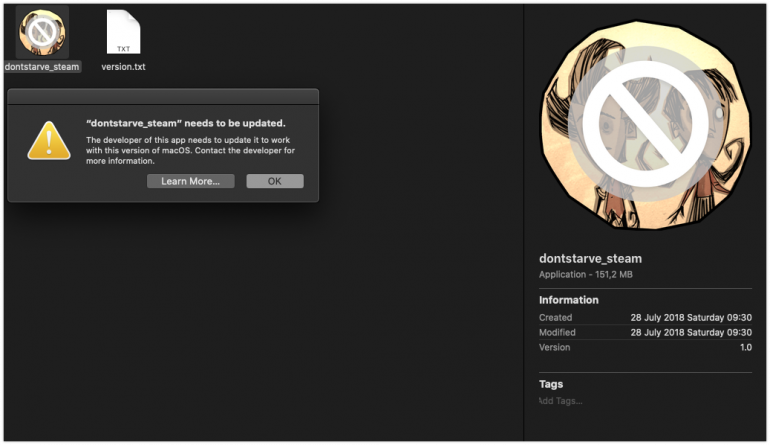The image size is (770, 445).
Task: Click the dontstarve_steam file name label
Action: point(42,67)
